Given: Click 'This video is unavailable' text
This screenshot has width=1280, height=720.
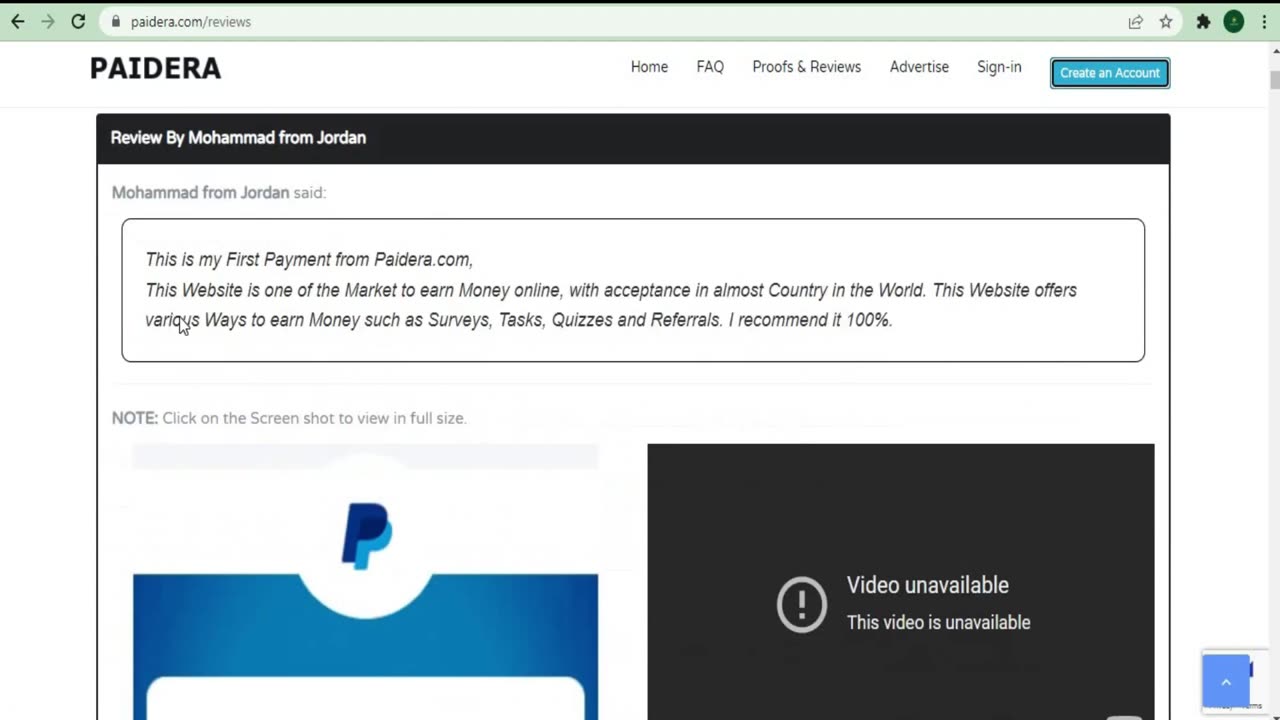Looking at the screenshot, I should (938, 622).
